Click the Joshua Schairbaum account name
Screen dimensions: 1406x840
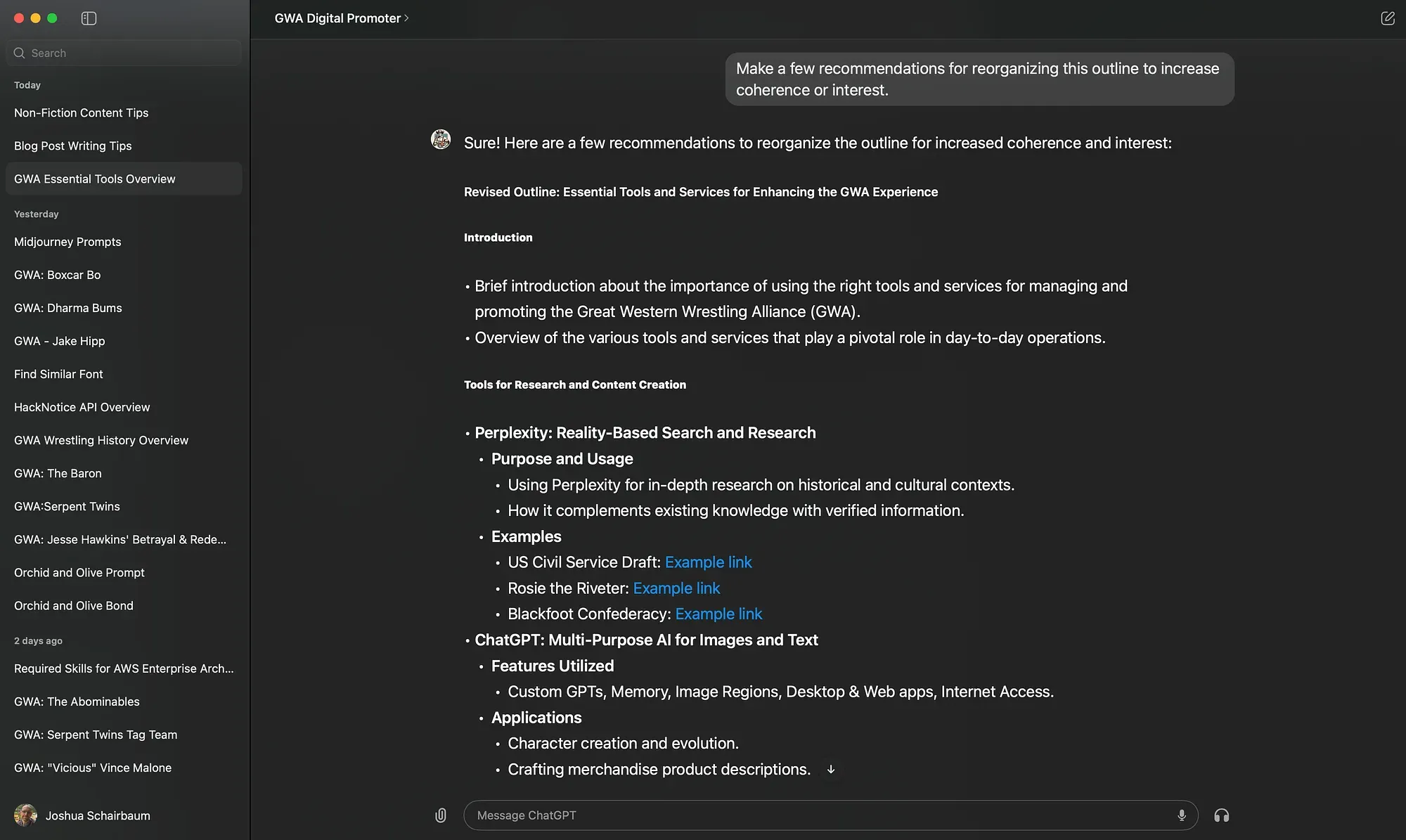[x=98, y=815]
